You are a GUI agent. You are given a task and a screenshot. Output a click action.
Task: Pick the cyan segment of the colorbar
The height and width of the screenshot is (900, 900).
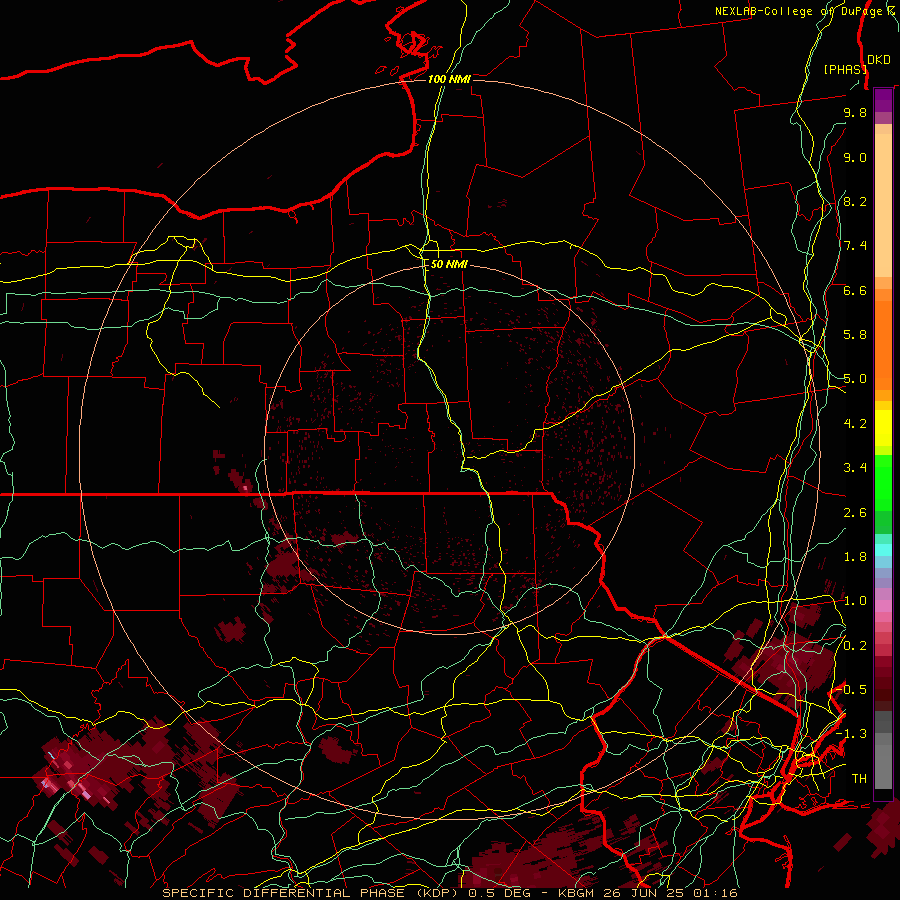(x=883, y=550)
